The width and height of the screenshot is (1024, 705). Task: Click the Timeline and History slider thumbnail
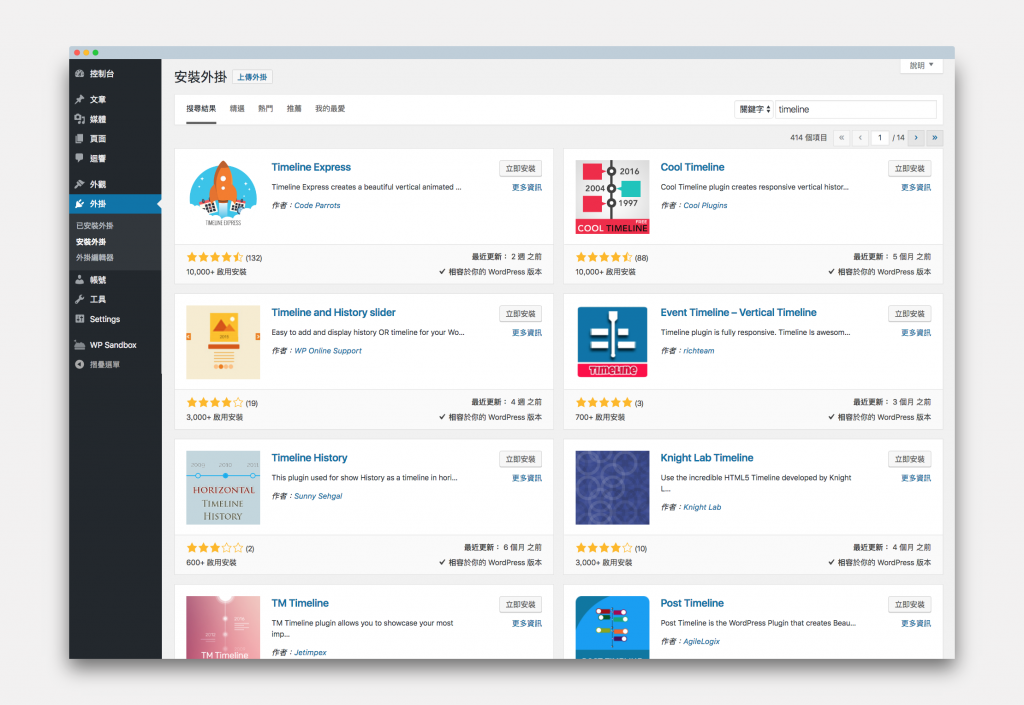tap(223, 342)
